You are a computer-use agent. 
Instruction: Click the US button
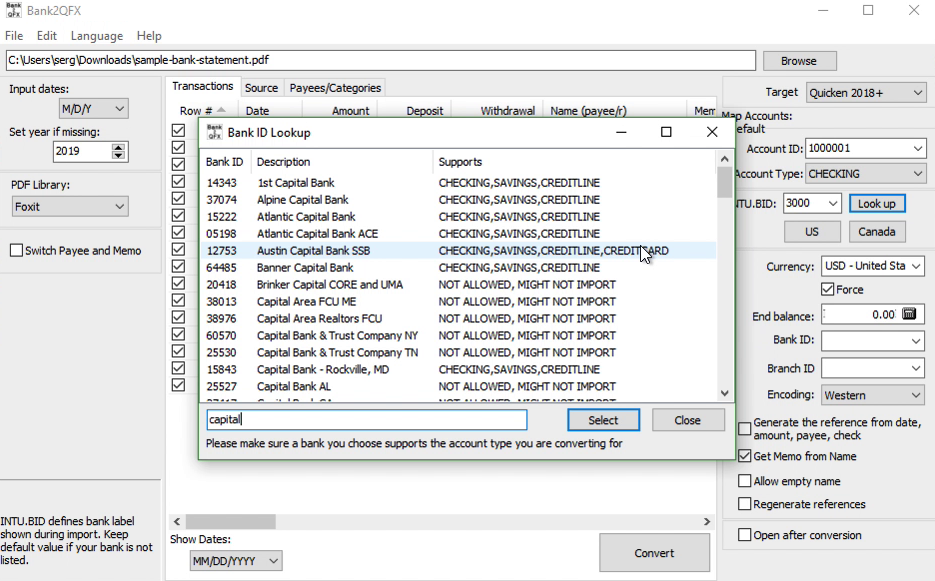(812, 231)
